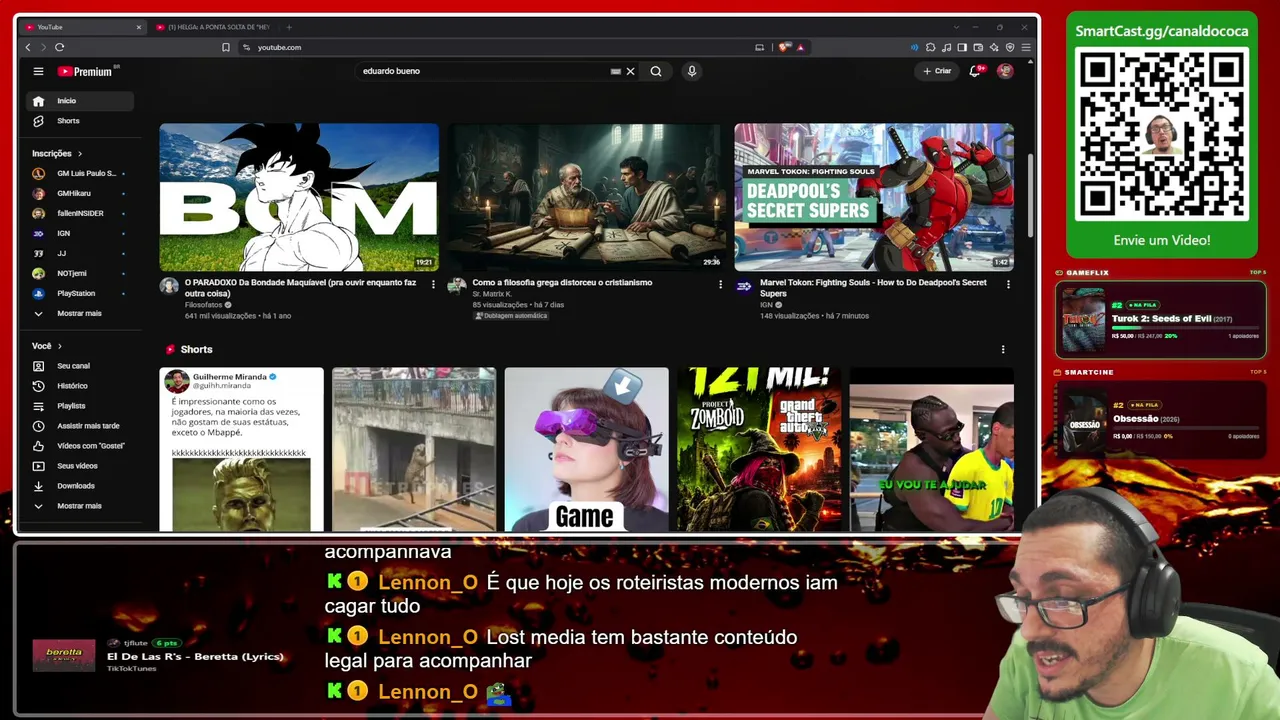Expand Mostrar mais under Você
This screenshot has height=720, width=1280.
click(x=80, y=506)
